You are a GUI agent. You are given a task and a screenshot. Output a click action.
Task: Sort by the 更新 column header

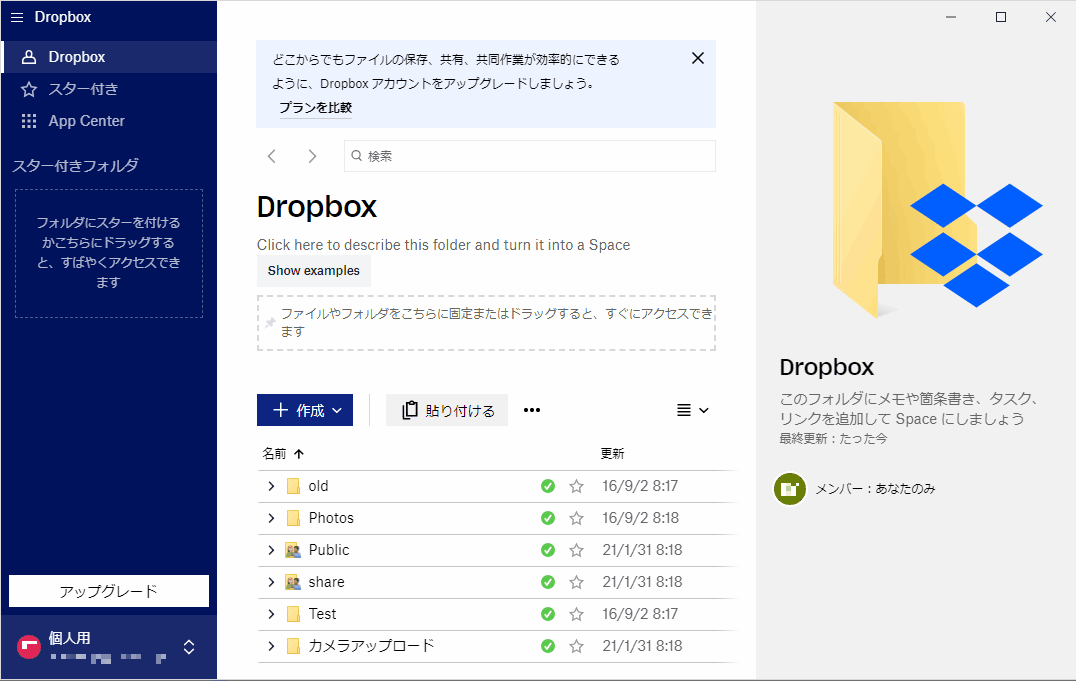click(x=612, y=454)
